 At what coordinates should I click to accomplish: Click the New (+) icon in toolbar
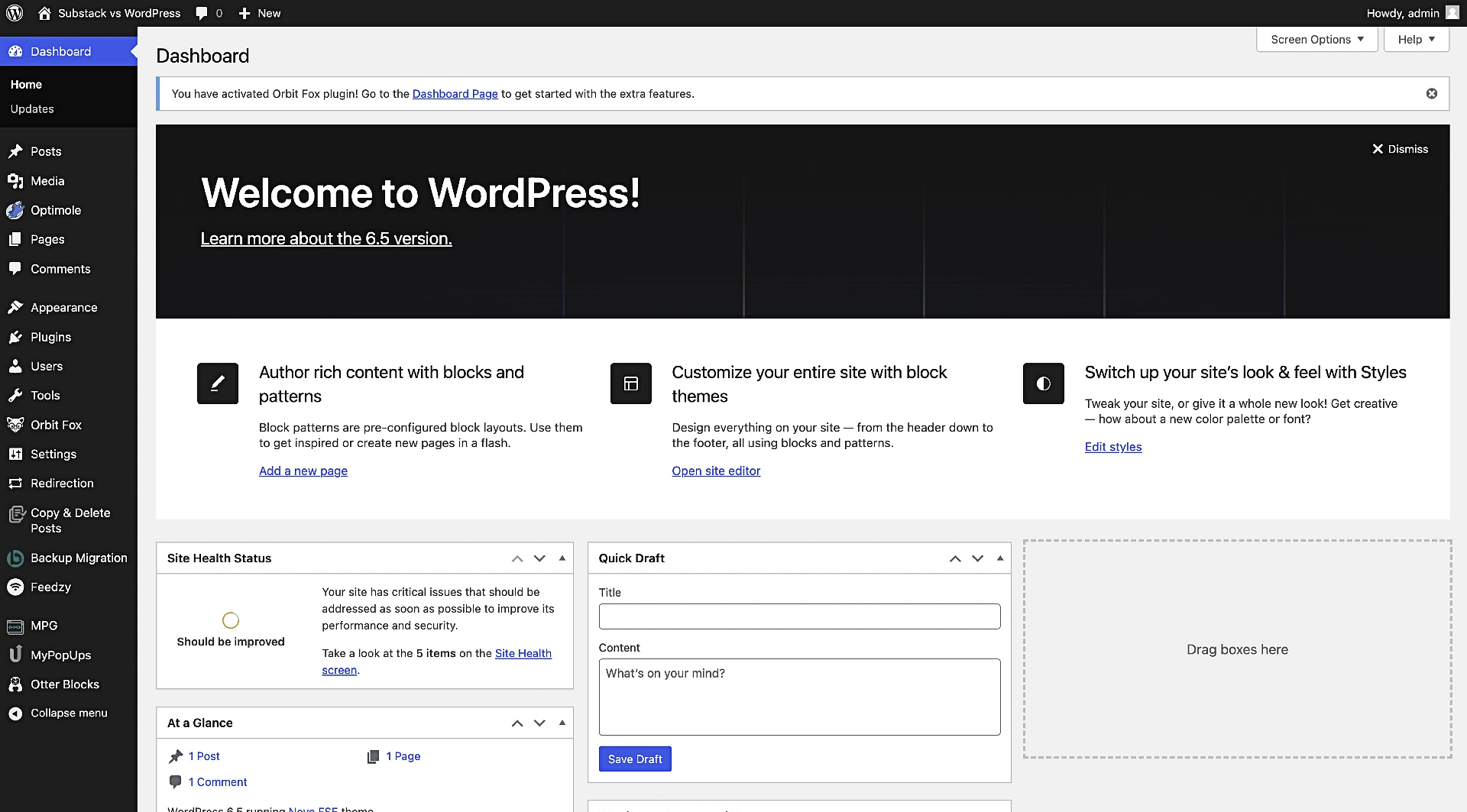point(243,13)
